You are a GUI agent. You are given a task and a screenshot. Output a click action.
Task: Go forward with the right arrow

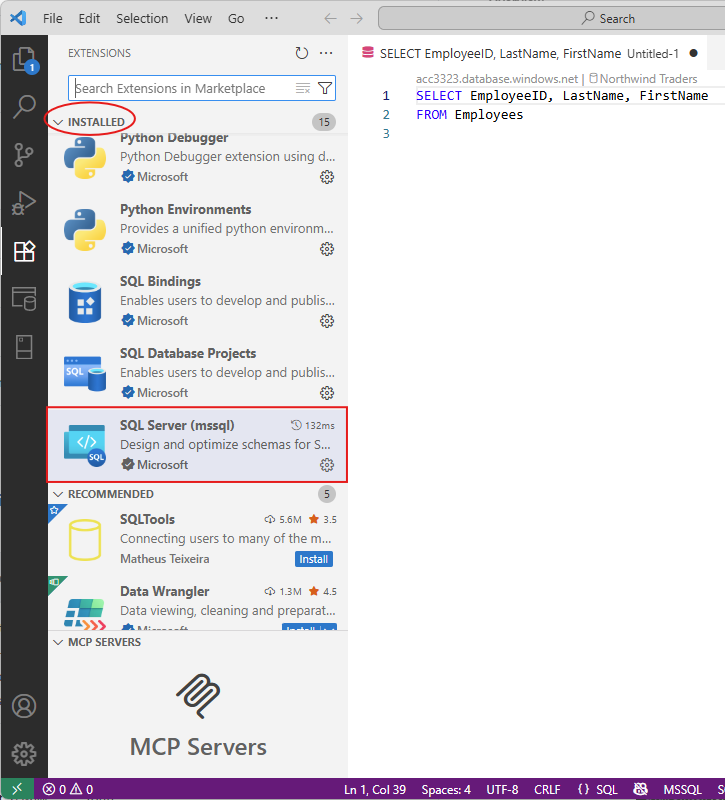(357, 19)
